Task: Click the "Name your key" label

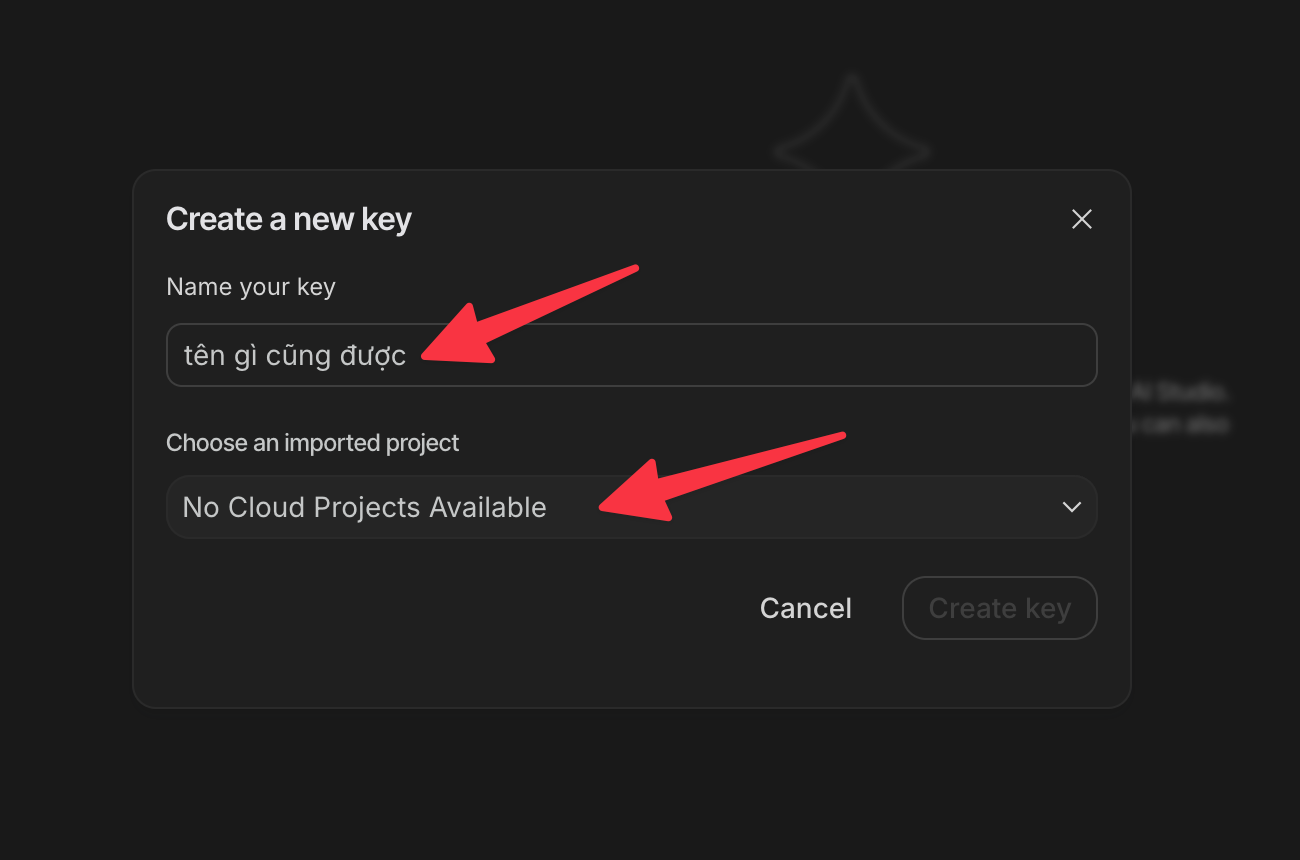Action: tap(251, 287)
